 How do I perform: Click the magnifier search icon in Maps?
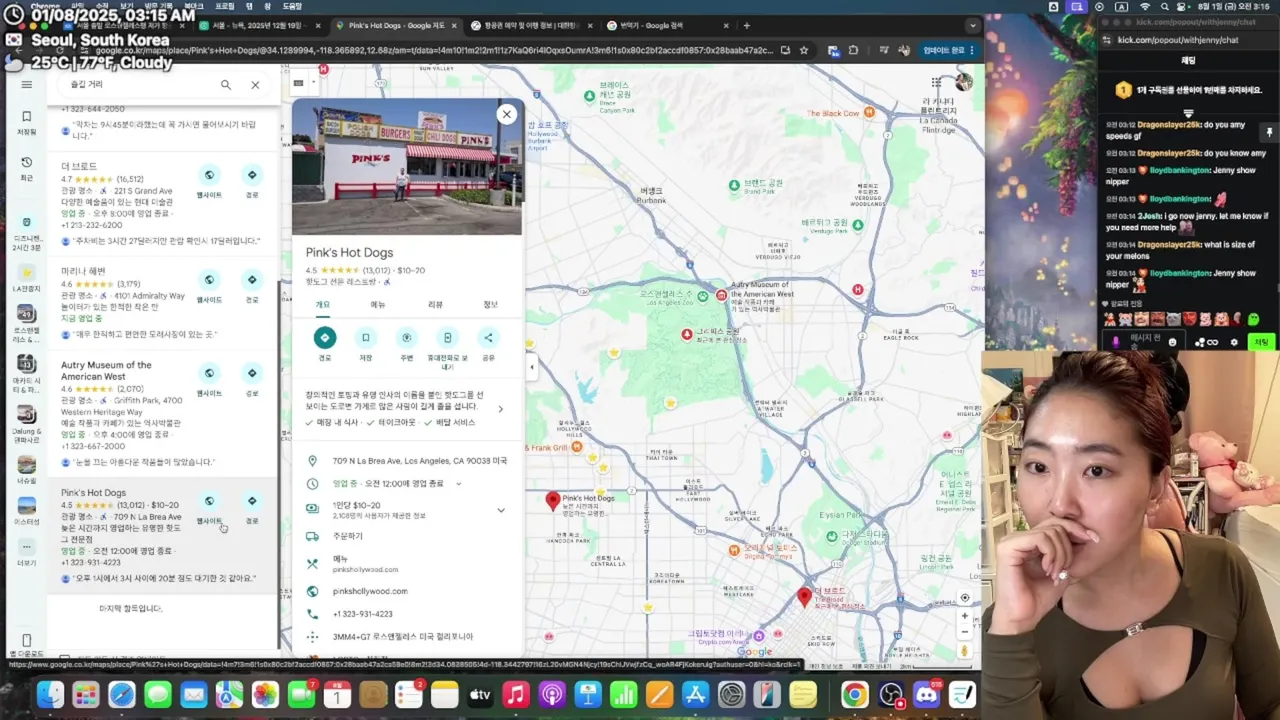pyautogui.click(x=226, y=85)
